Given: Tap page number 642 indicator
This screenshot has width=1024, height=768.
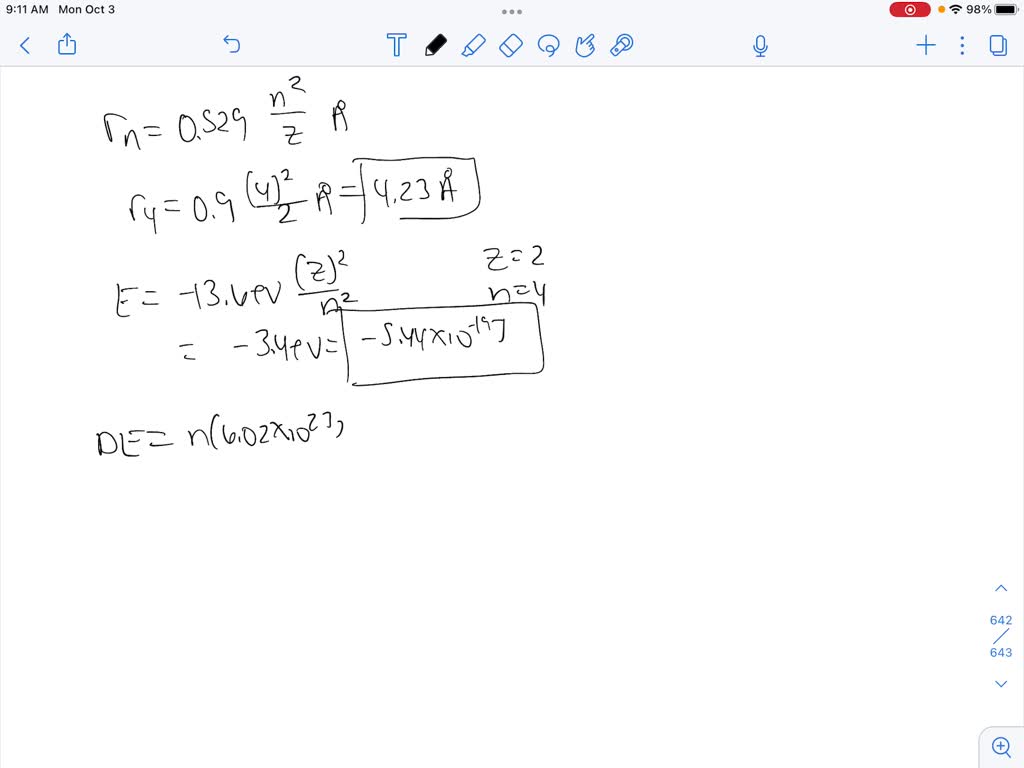Looking at the screenshot, I should click(1000, 620).
